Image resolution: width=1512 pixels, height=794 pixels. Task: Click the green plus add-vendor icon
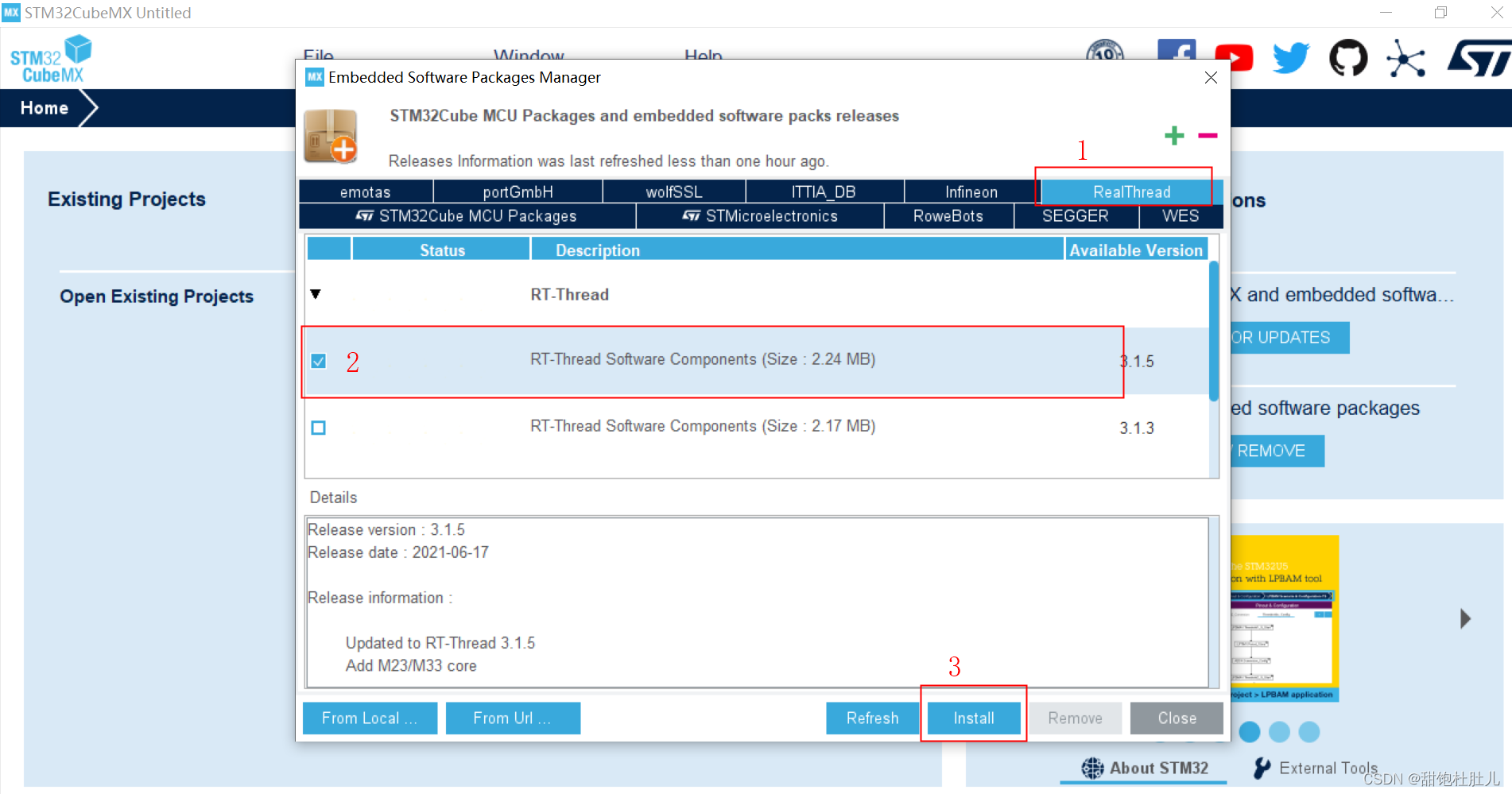pyautogui.click(x=1174, y=136)
